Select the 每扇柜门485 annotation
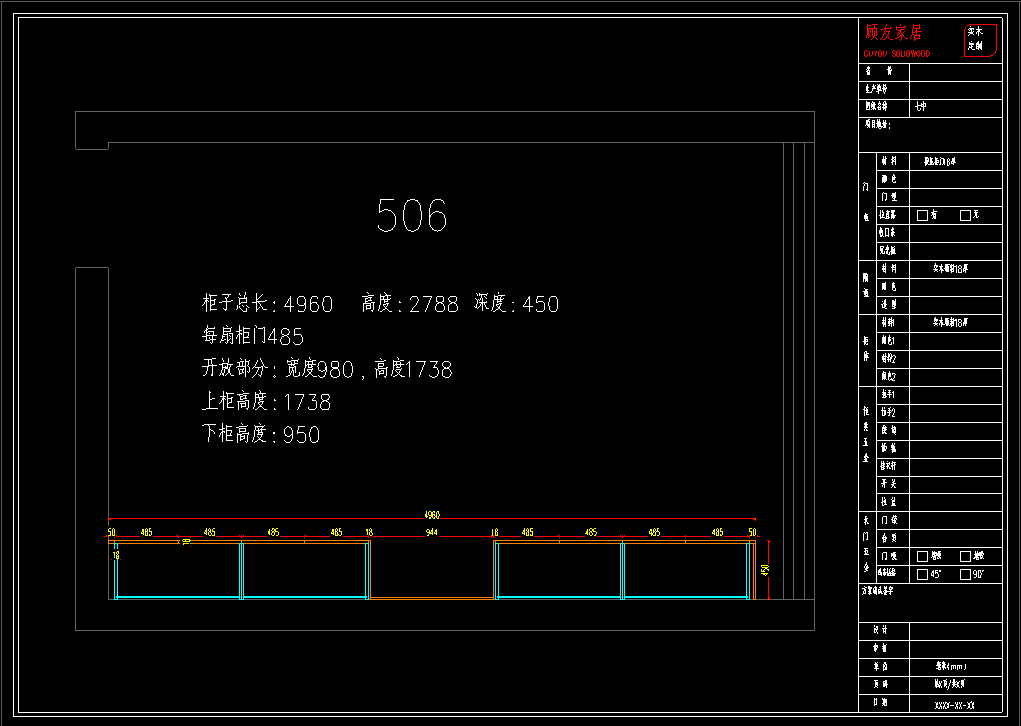The height and width of the screenshot is (726, 1021). click(253, 336)
